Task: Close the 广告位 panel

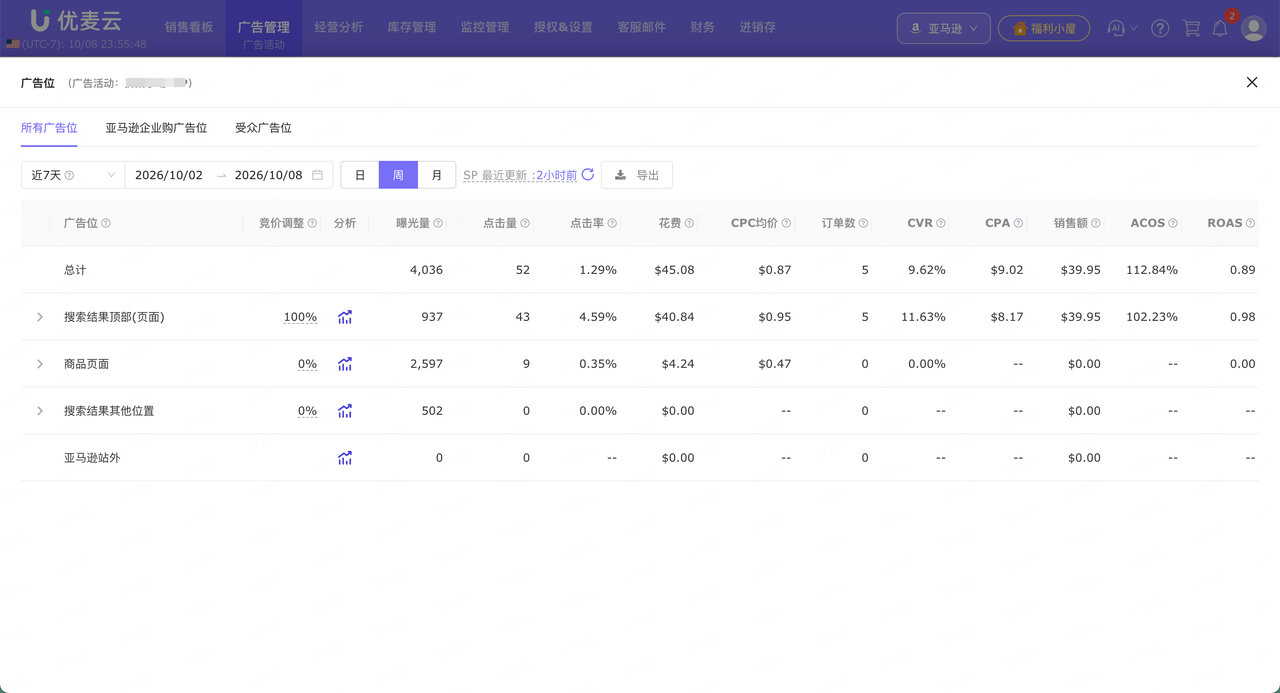Action: (x=1252, y=82)
